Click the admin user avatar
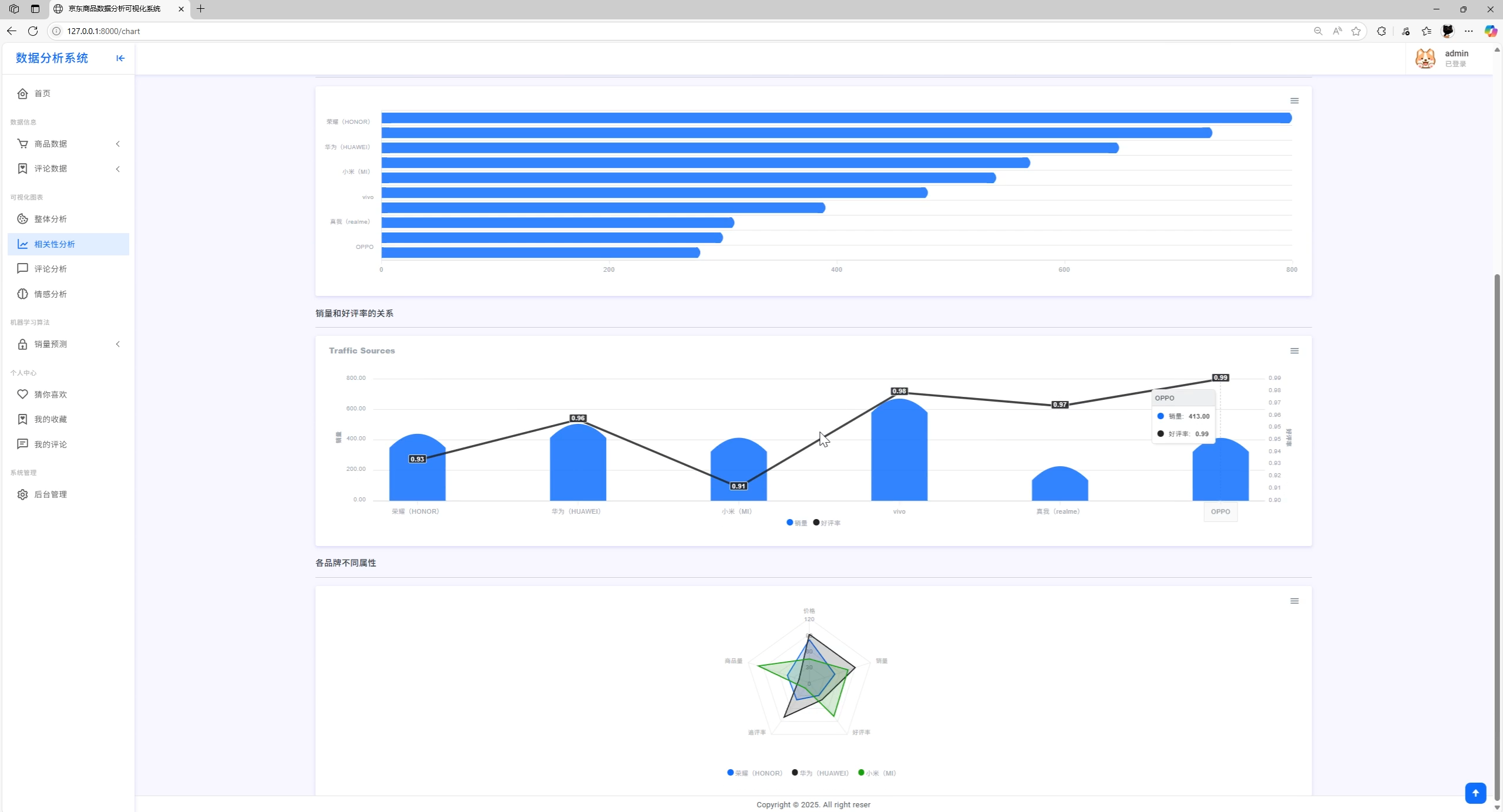Screen dimensions: 1503x812 (1425, 59)
